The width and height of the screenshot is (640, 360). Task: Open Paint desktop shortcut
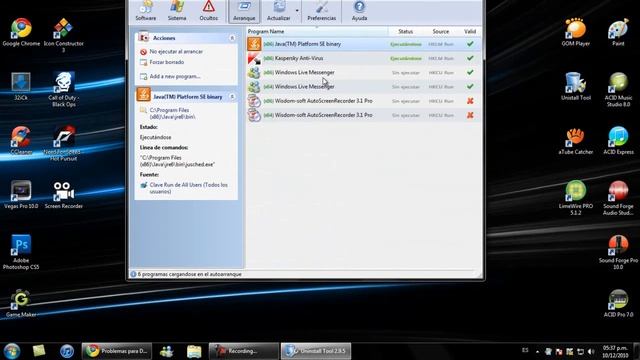[x=618, y=32]
